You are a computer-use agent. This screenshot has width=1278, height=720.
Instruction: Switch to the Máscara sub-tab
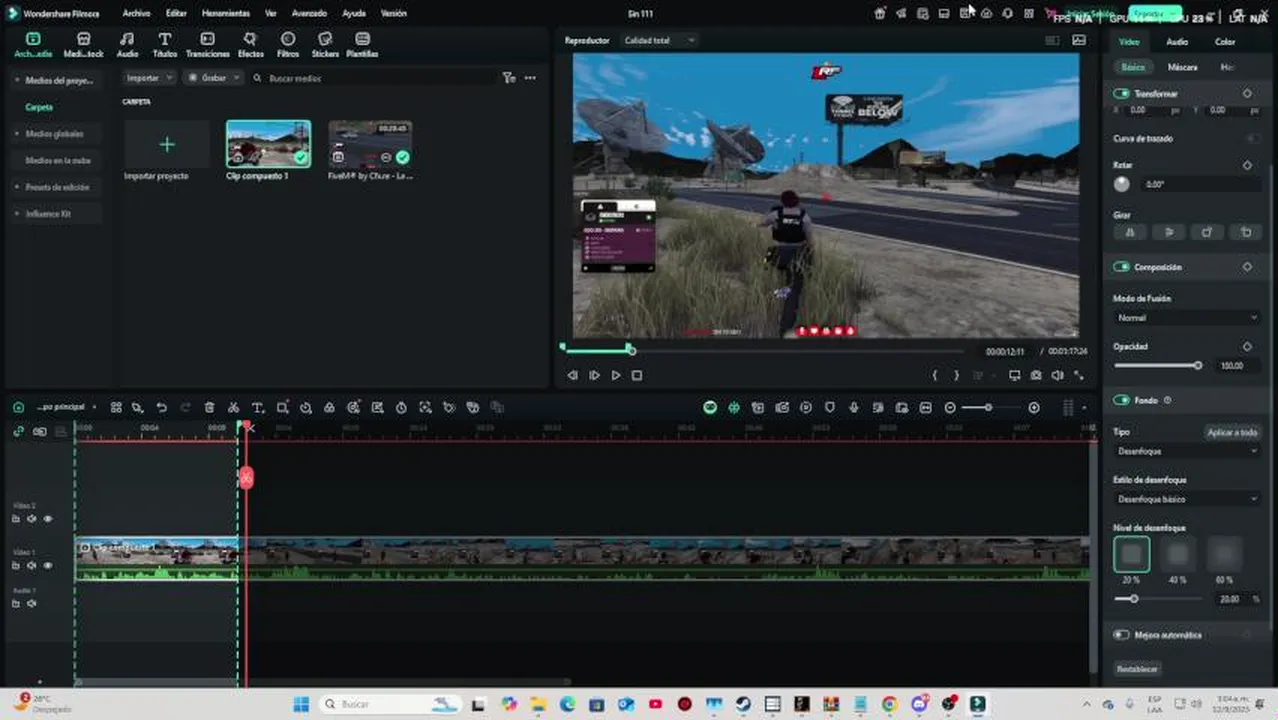(x=1182, y=67)
